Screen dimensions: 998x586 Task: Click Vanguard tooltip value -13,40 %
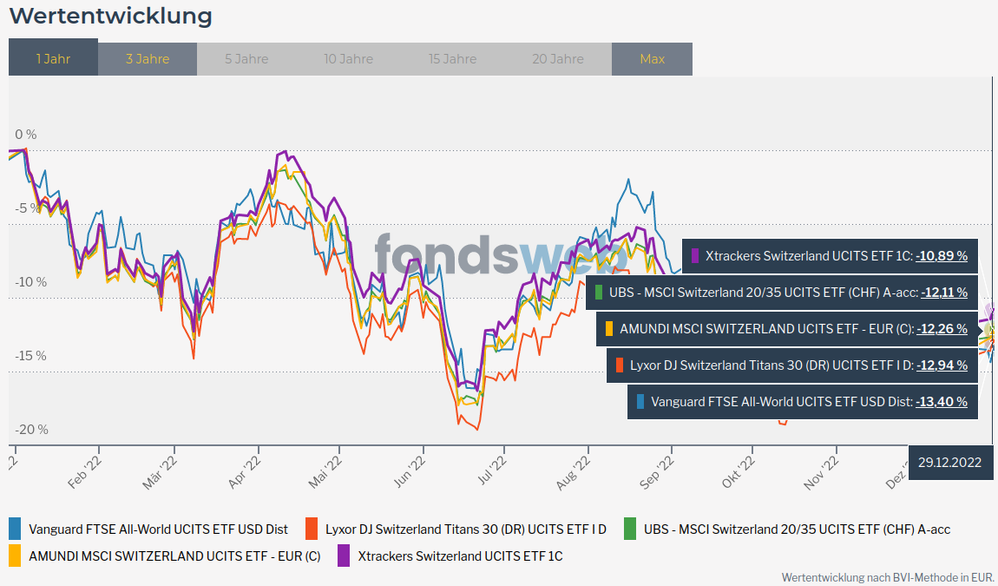[941, 402]
